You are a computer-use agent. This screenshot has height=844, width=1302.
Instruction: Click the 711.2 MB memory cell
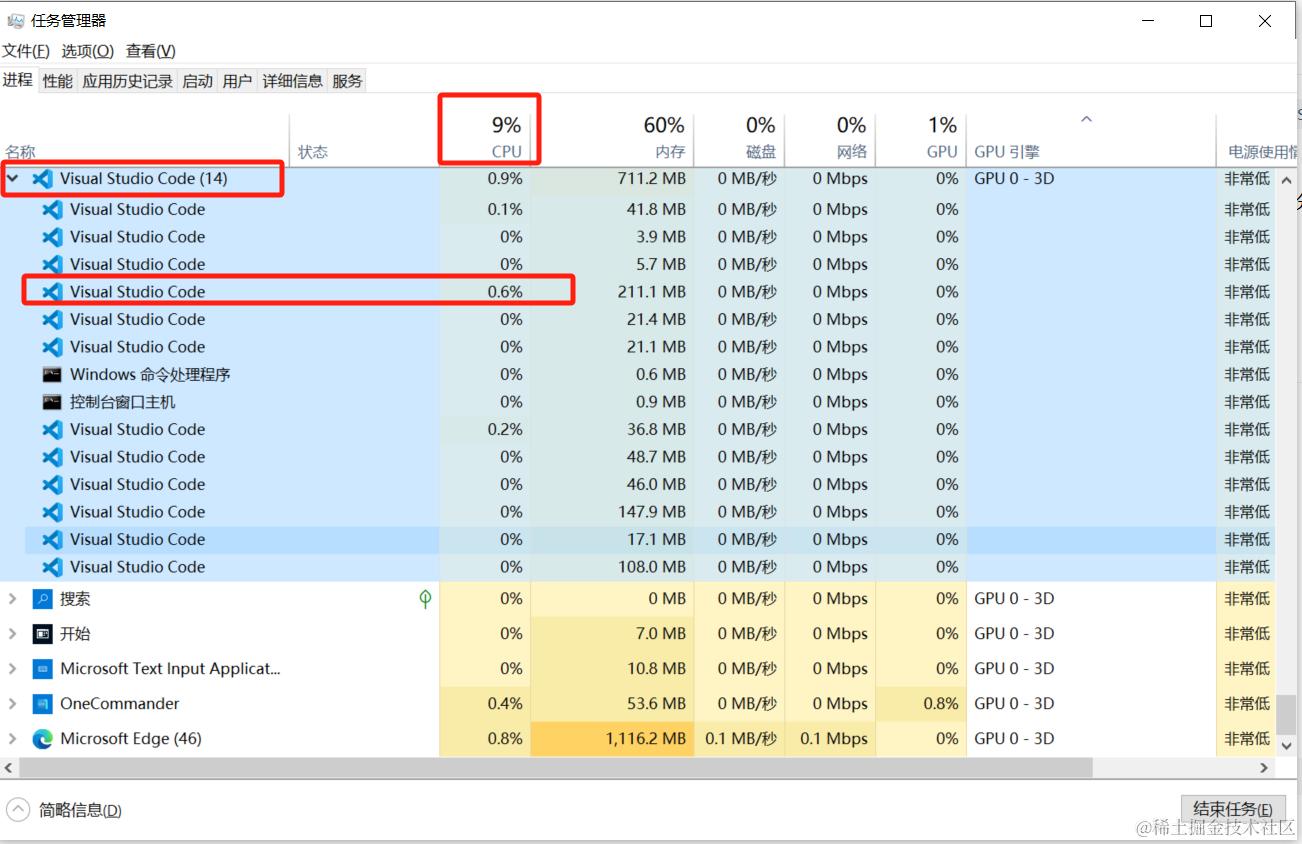coord(612,179)
